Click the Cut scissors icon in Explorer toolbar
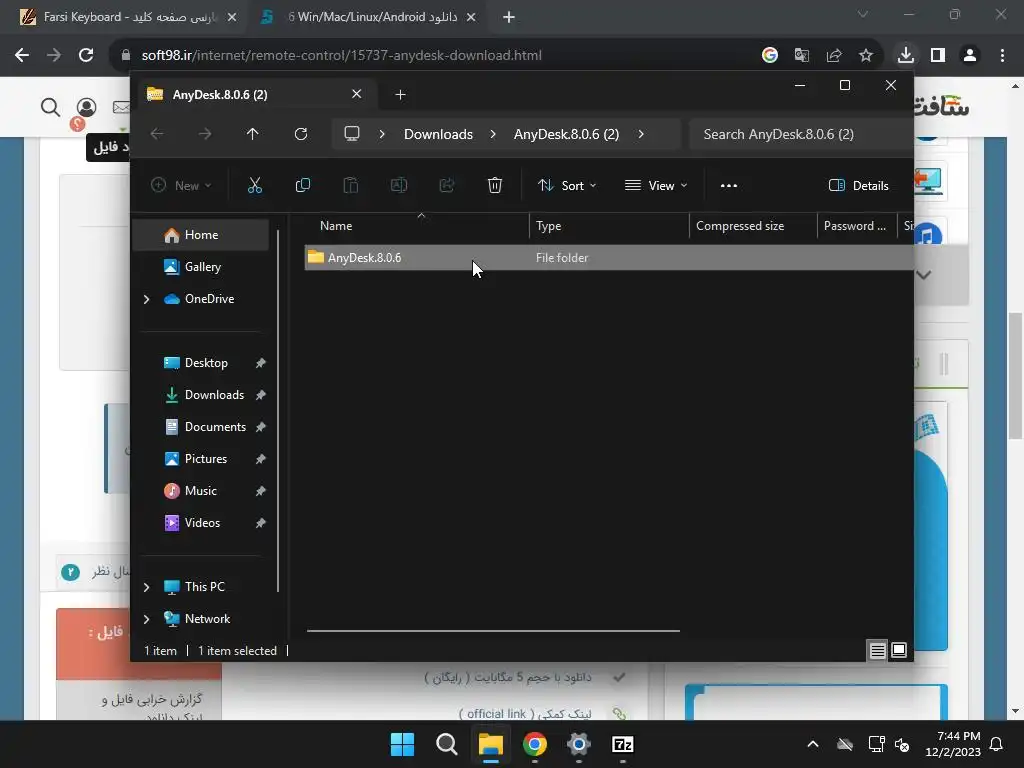This screenshot has width=1024, height=768. tap(255, 185)
